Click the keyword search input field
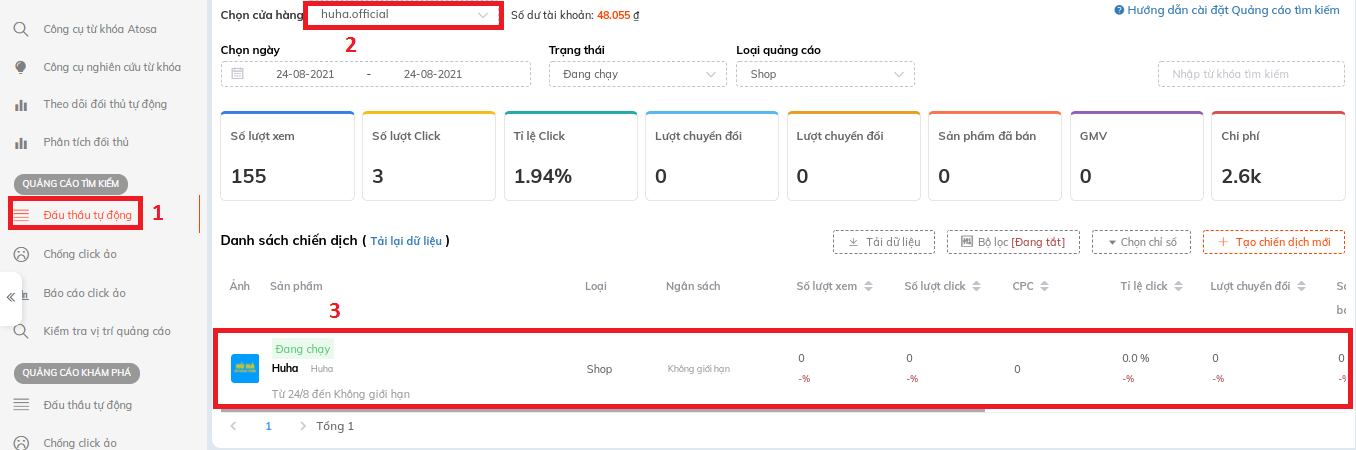The image size is (1356, 450). (1250, 74)
